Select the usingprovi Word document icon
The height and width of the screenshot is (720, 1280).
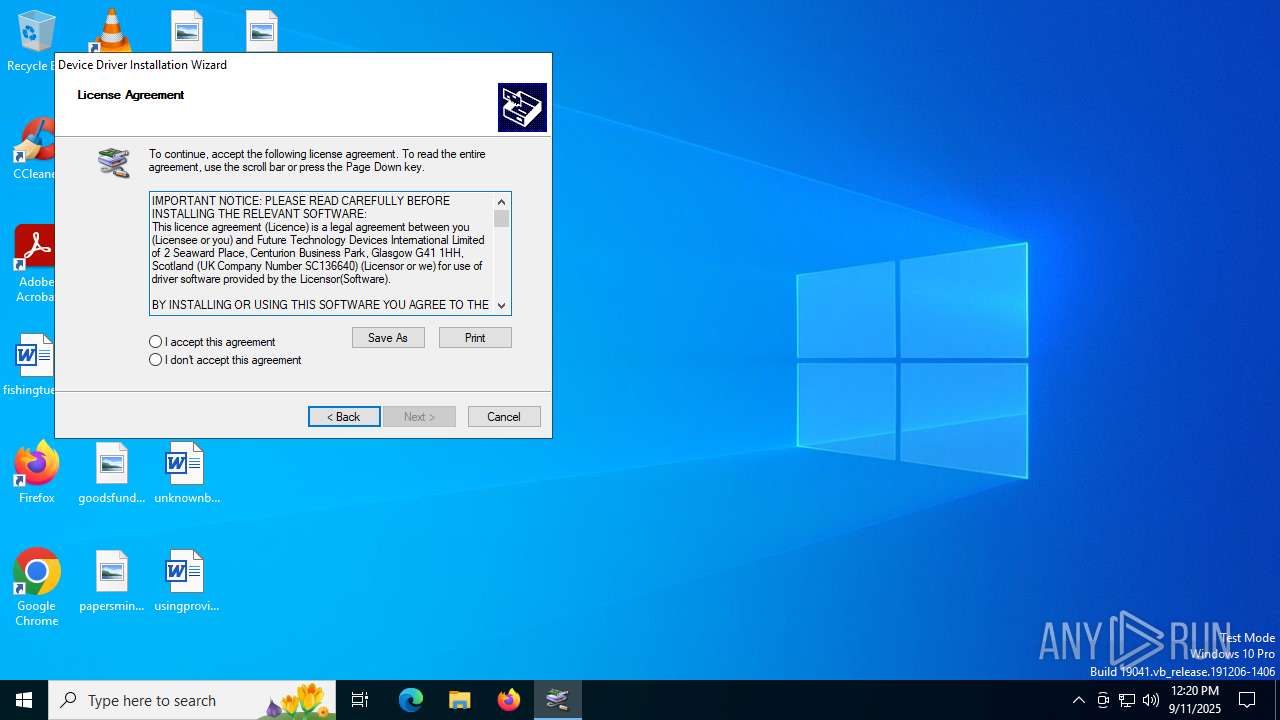186,581
